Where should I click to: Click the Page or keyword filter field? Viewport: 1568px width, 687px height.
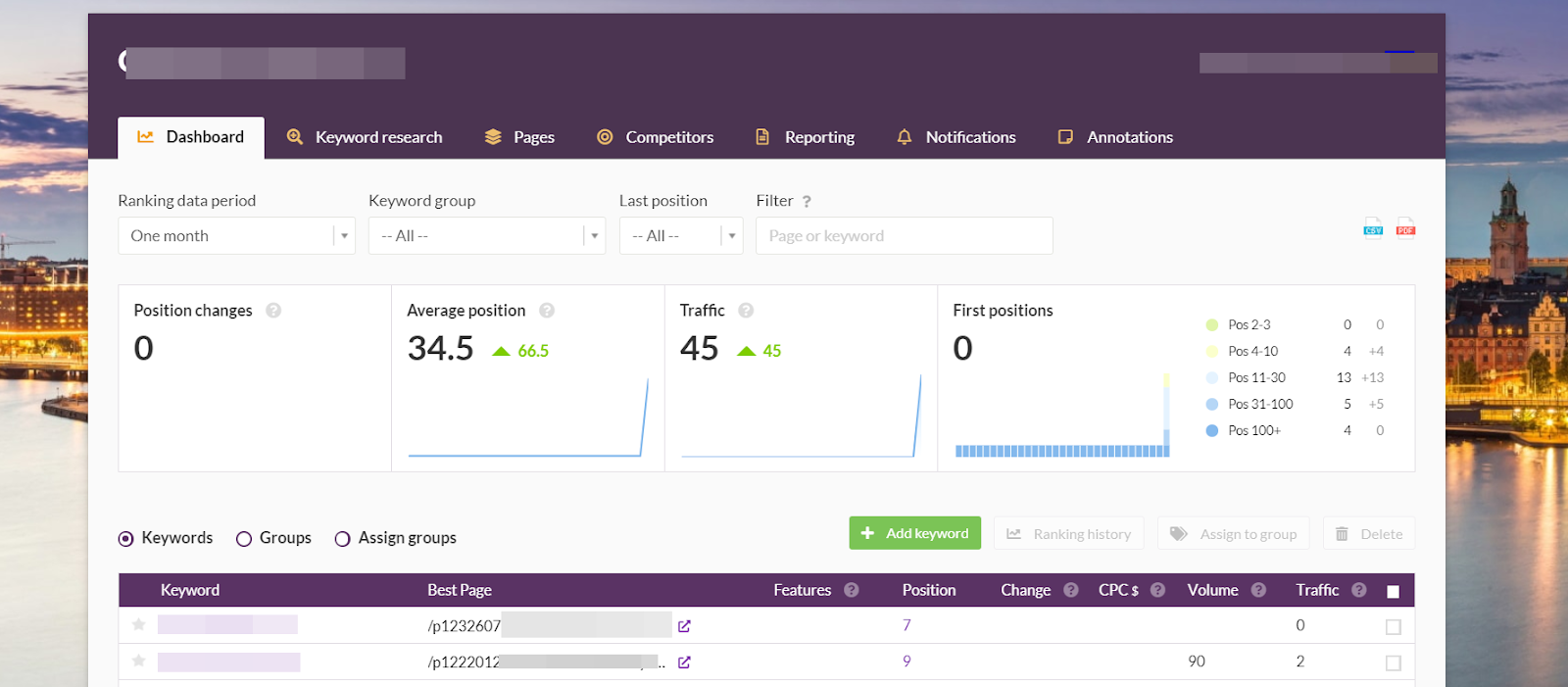904,236
